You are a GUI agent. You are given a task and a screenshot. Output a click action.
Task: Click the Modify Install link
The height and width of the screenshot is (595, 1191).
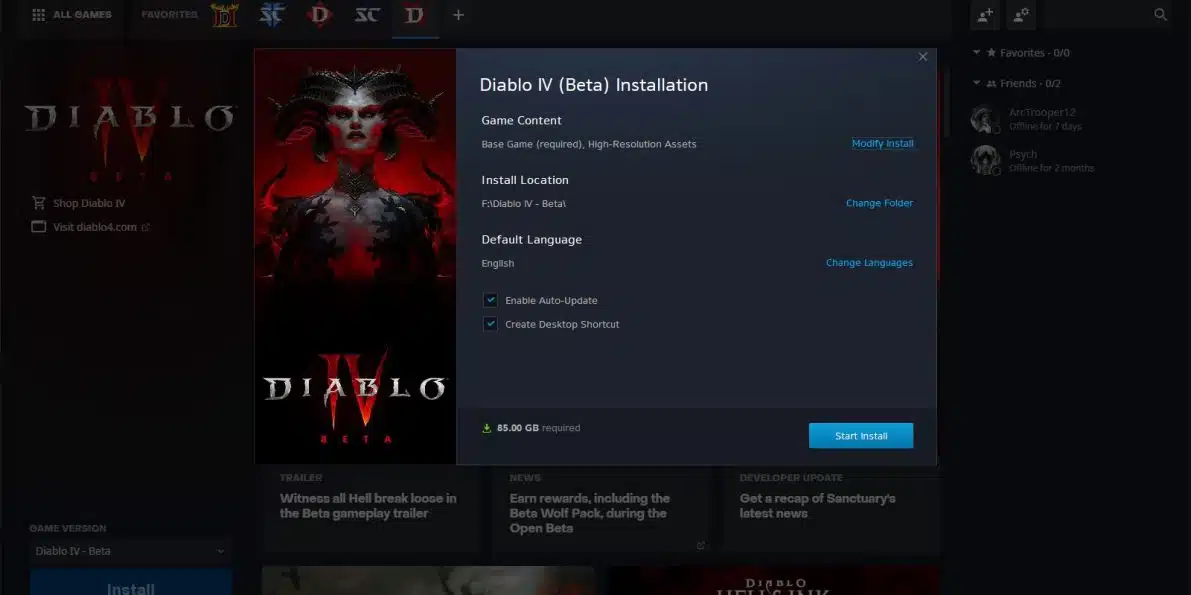tap(883, 144)
